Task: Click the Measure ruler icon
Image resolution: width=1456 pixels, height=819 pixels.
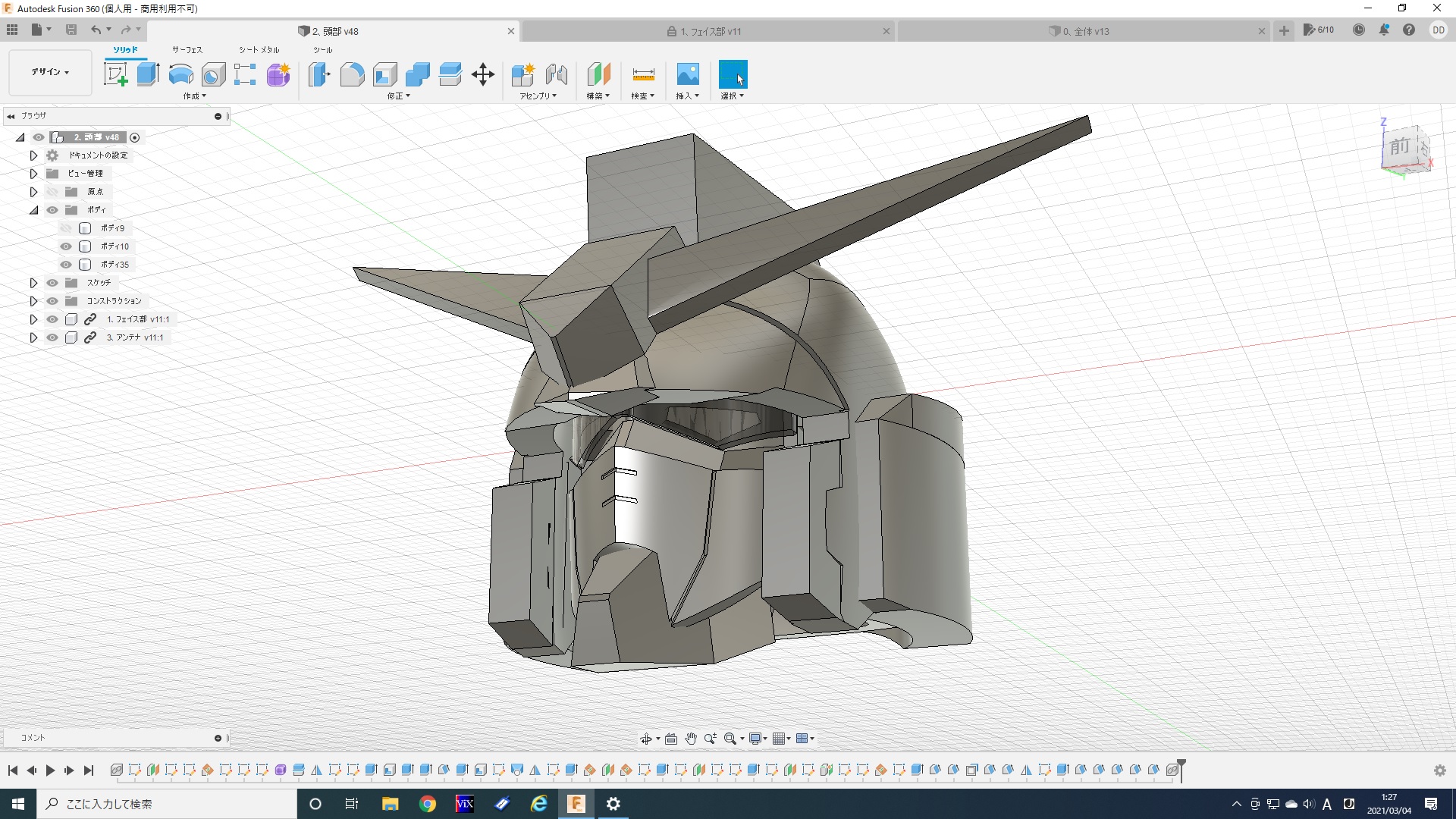Action: click(x=642, y=74)
